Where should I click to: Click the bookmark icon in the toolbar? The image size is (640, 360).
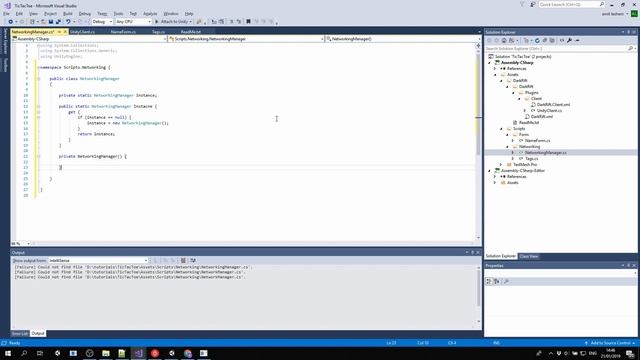pos(248,22)
